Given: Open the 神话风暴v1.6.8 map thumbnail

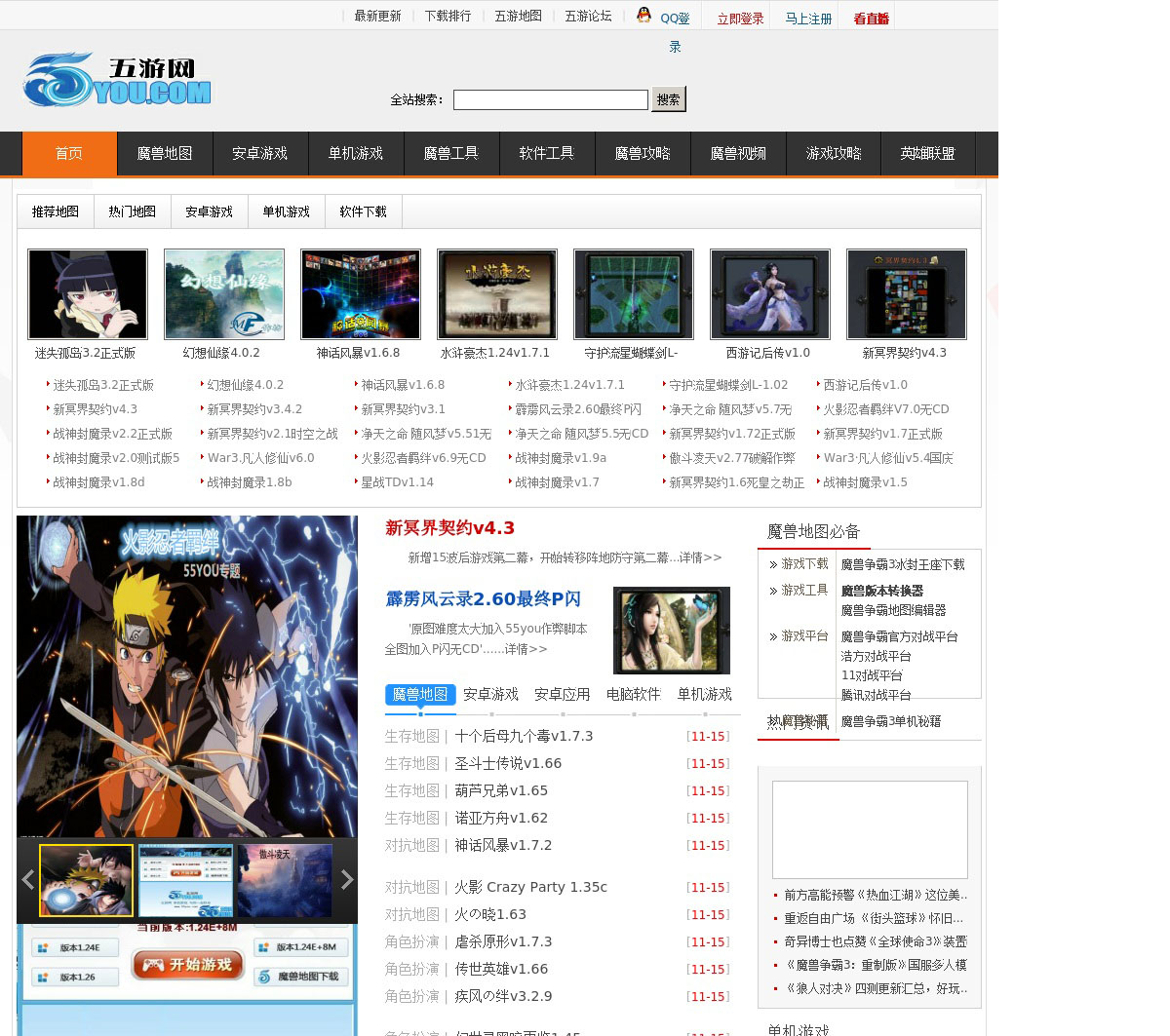Looking at the screenshot, I should point(361,294).
